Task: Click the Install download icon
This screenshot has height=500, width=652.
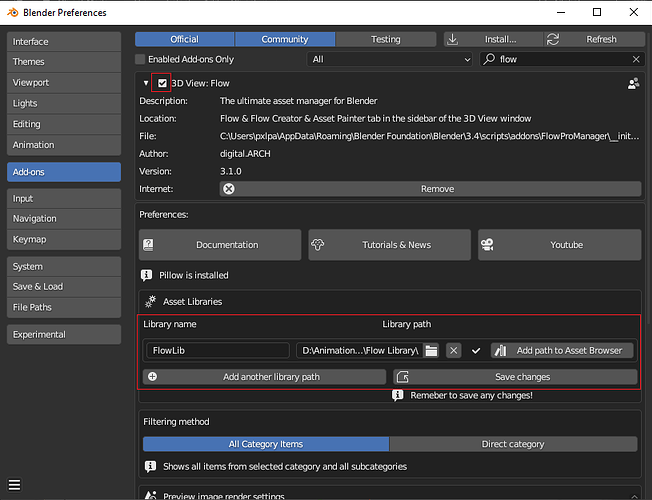Action: [452, 39]
